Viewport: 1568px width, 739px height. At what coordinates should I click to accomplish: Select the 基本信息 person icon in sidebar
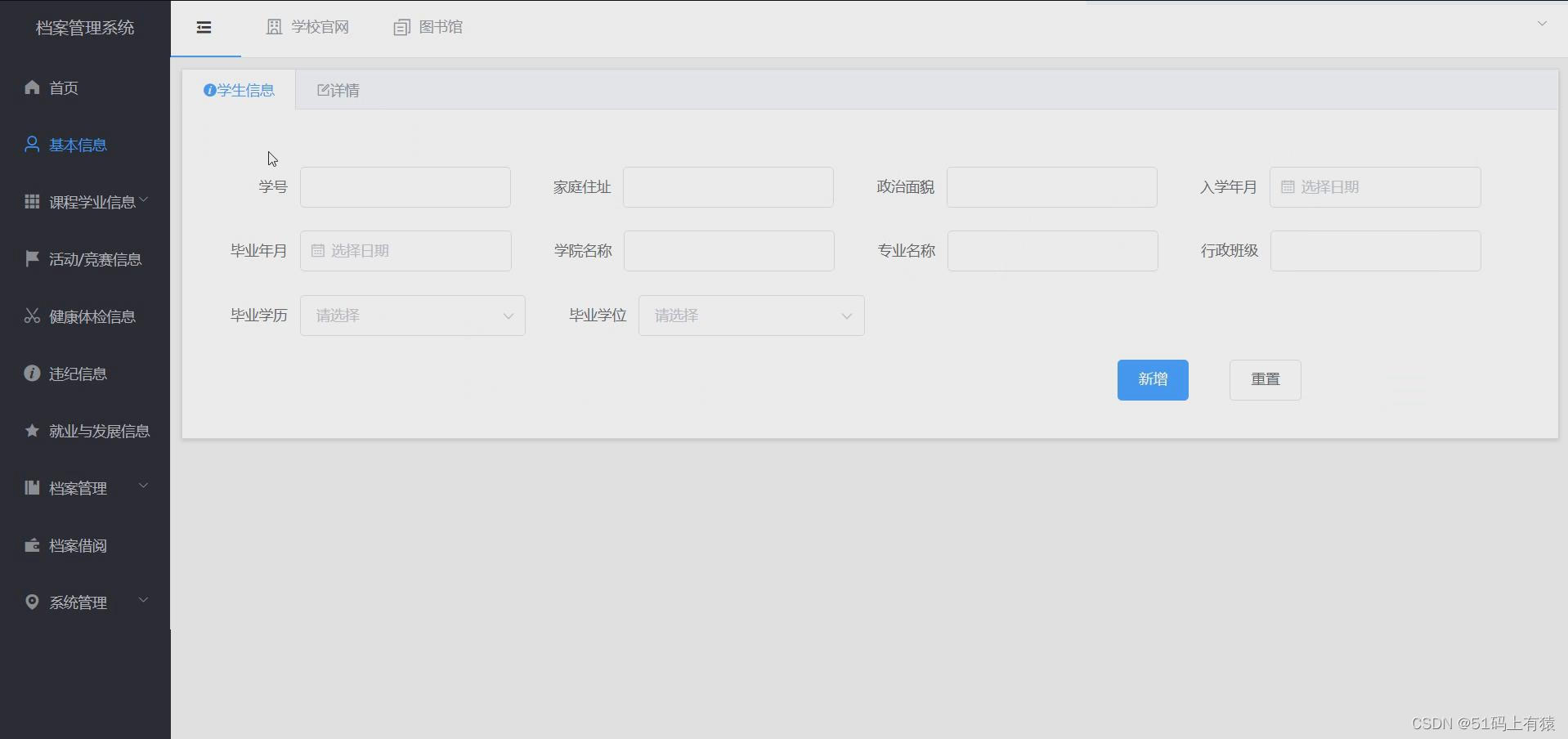point(31,145)
